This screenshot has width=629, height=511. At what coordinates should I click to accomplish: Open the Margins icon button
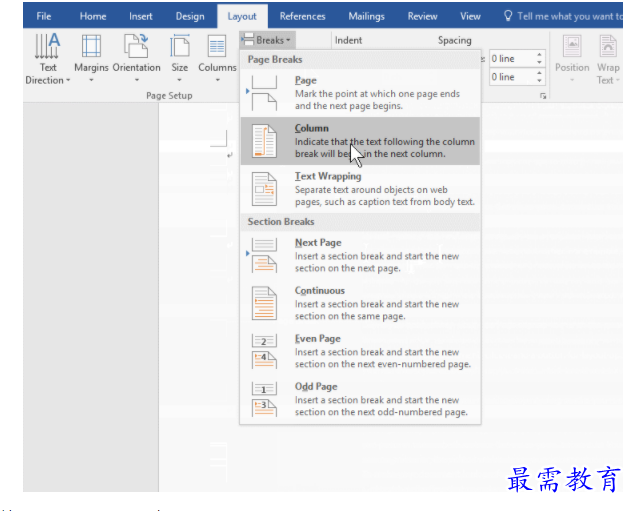coord(91,46)
